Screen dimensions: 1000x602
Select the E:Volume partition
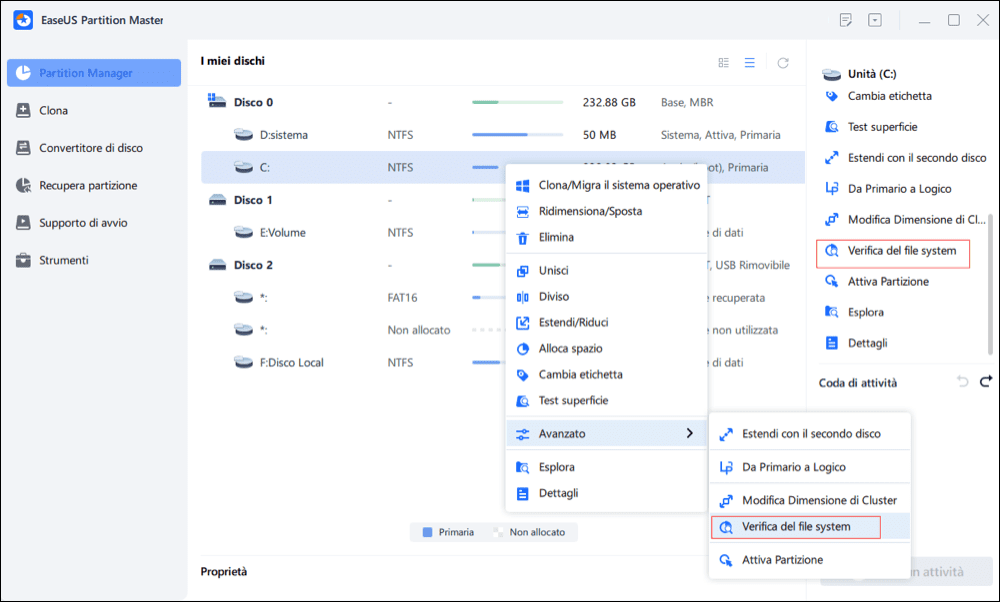tap(353, 232)
